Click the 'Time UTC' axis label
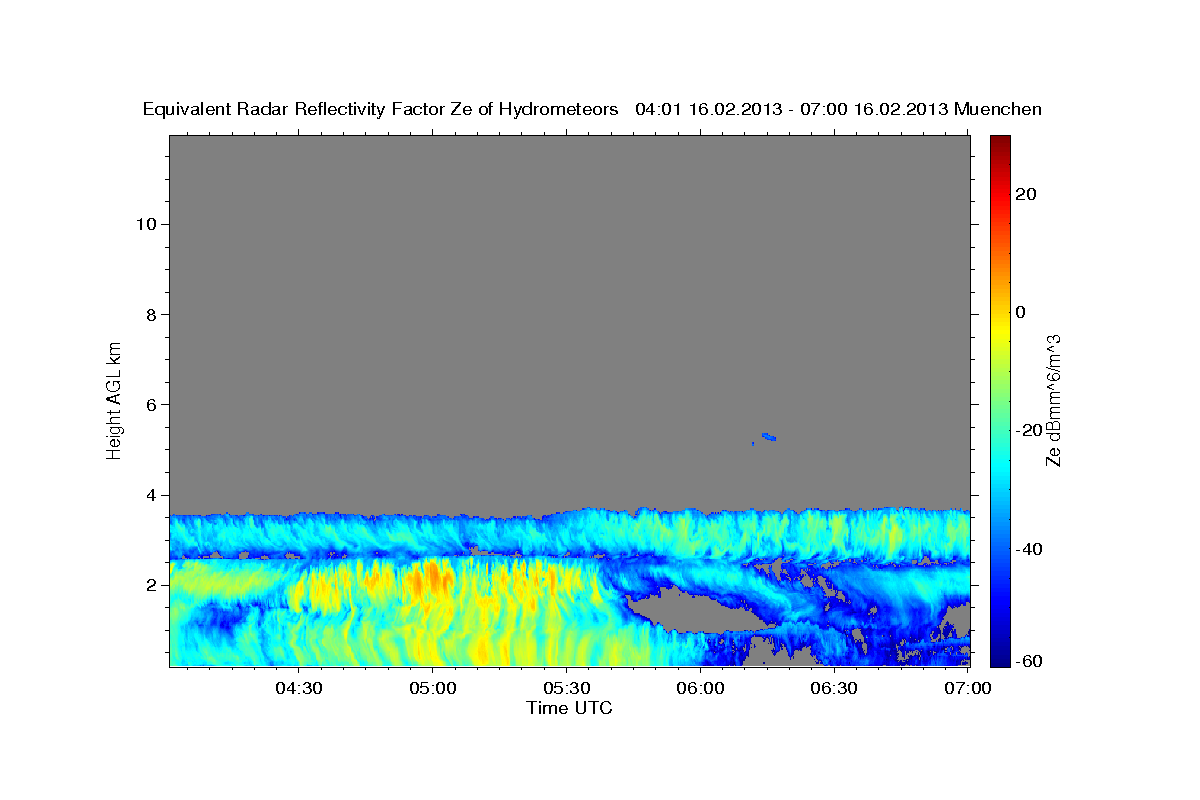This screenshot has height=800, width=1200. [x=569, y=708]
